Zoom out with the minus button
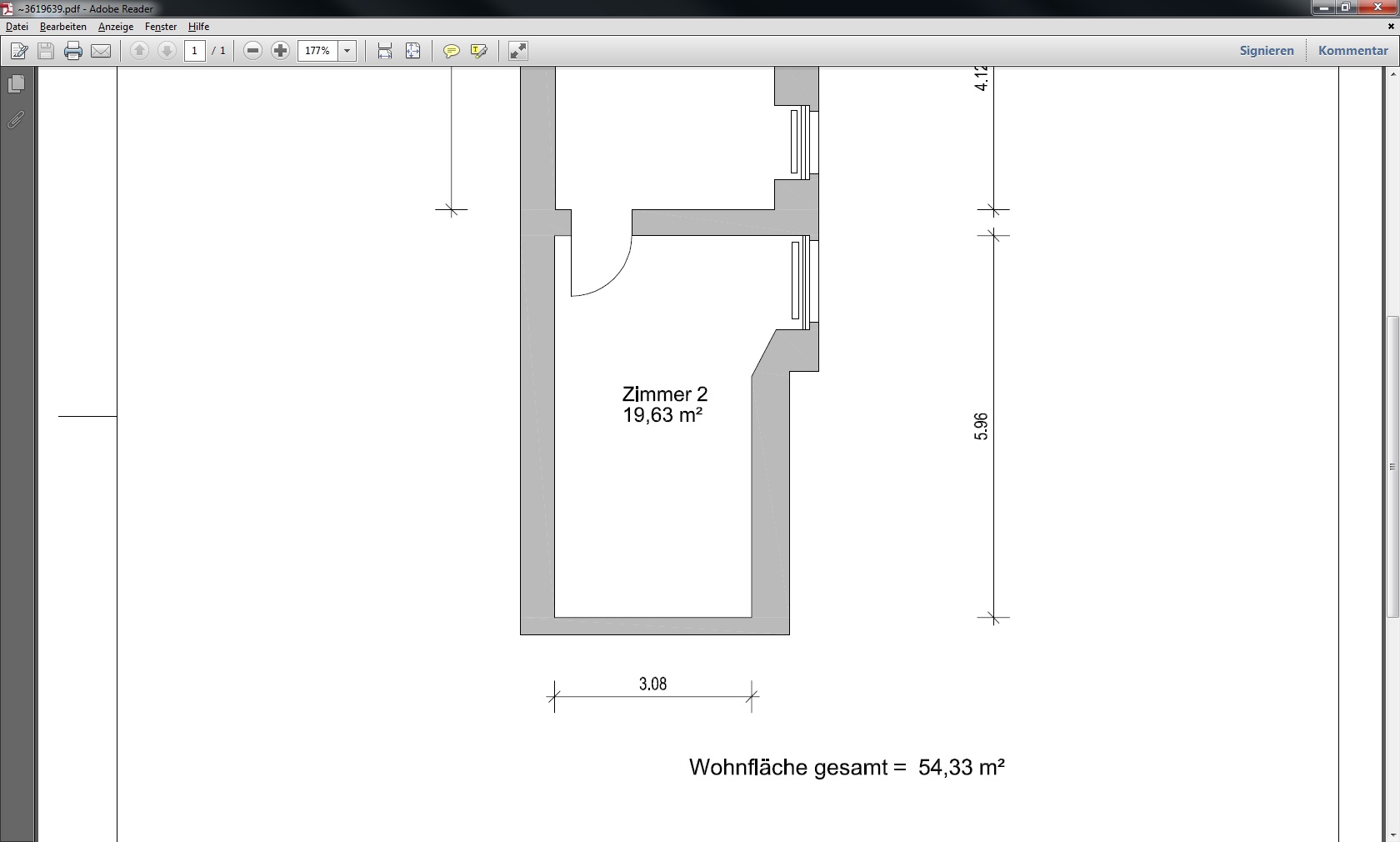This screenshot has height=842, width=1400. [253, 51]
